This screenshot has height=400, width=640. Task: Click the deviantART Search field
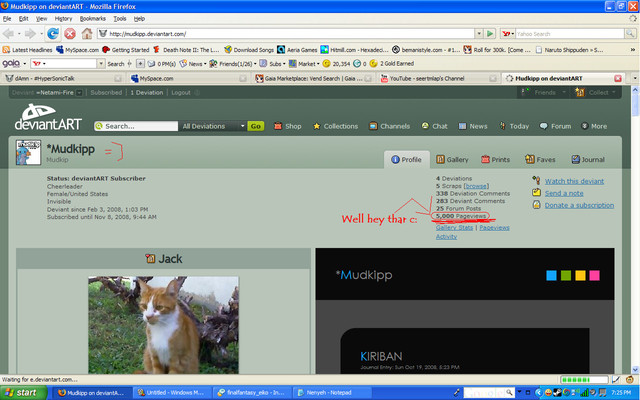[x=136, y=126]
